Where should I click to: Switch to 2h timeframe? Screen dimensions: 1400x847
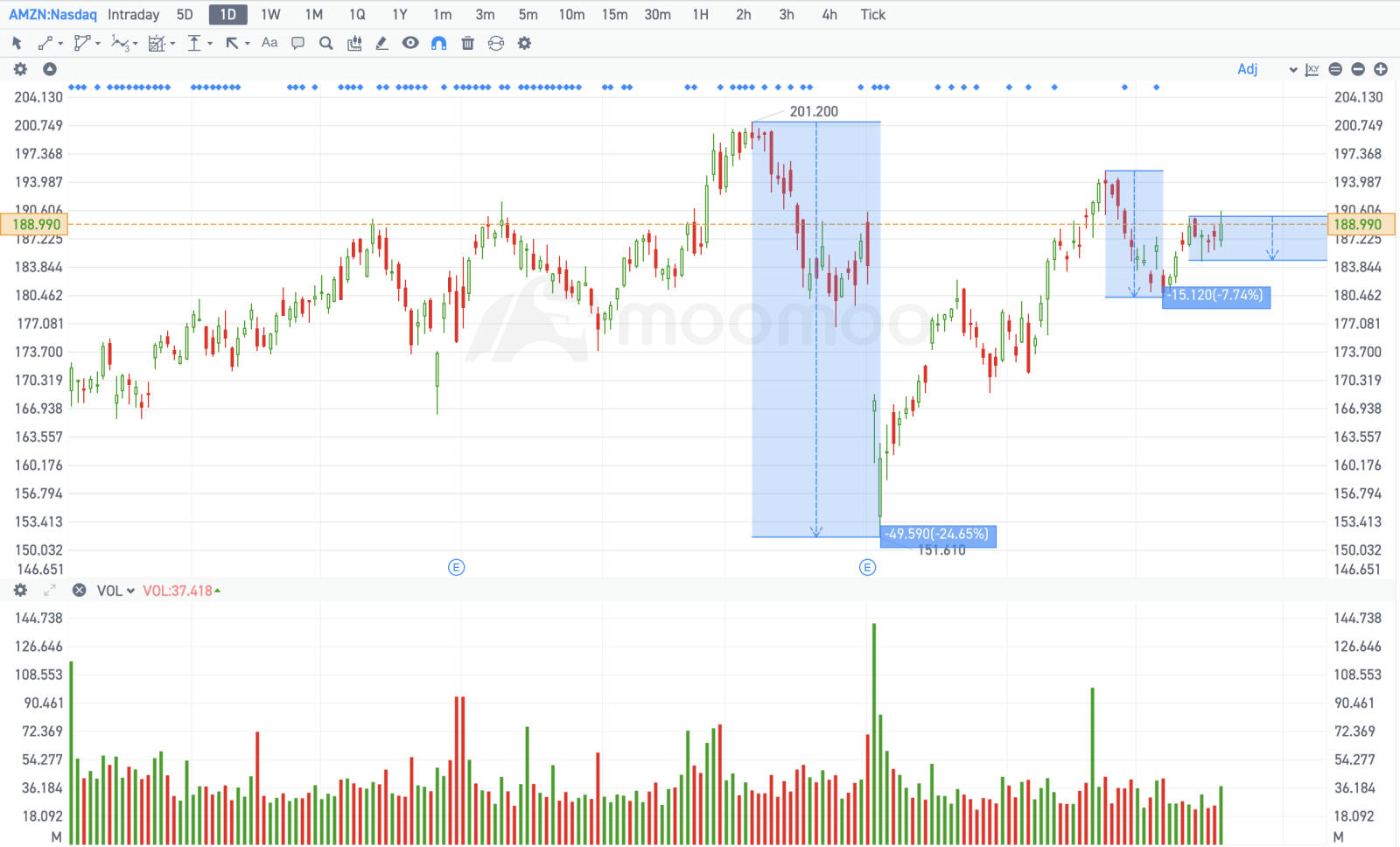pyautogui.click(x=744, y=15)
